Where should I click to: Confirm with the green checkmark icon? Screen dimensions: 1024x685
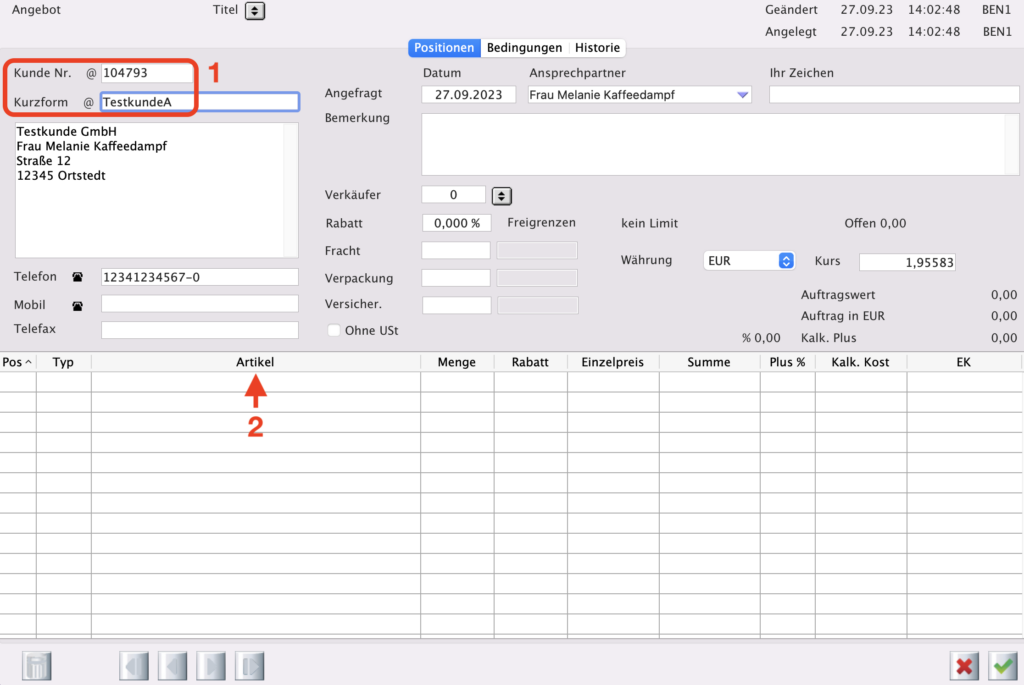(x=1002, y=666)
